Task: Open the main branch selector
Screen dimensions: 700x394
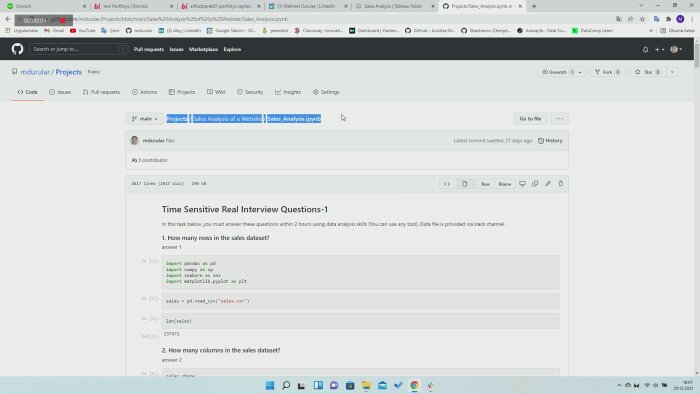Action: [x=145, y=119]
